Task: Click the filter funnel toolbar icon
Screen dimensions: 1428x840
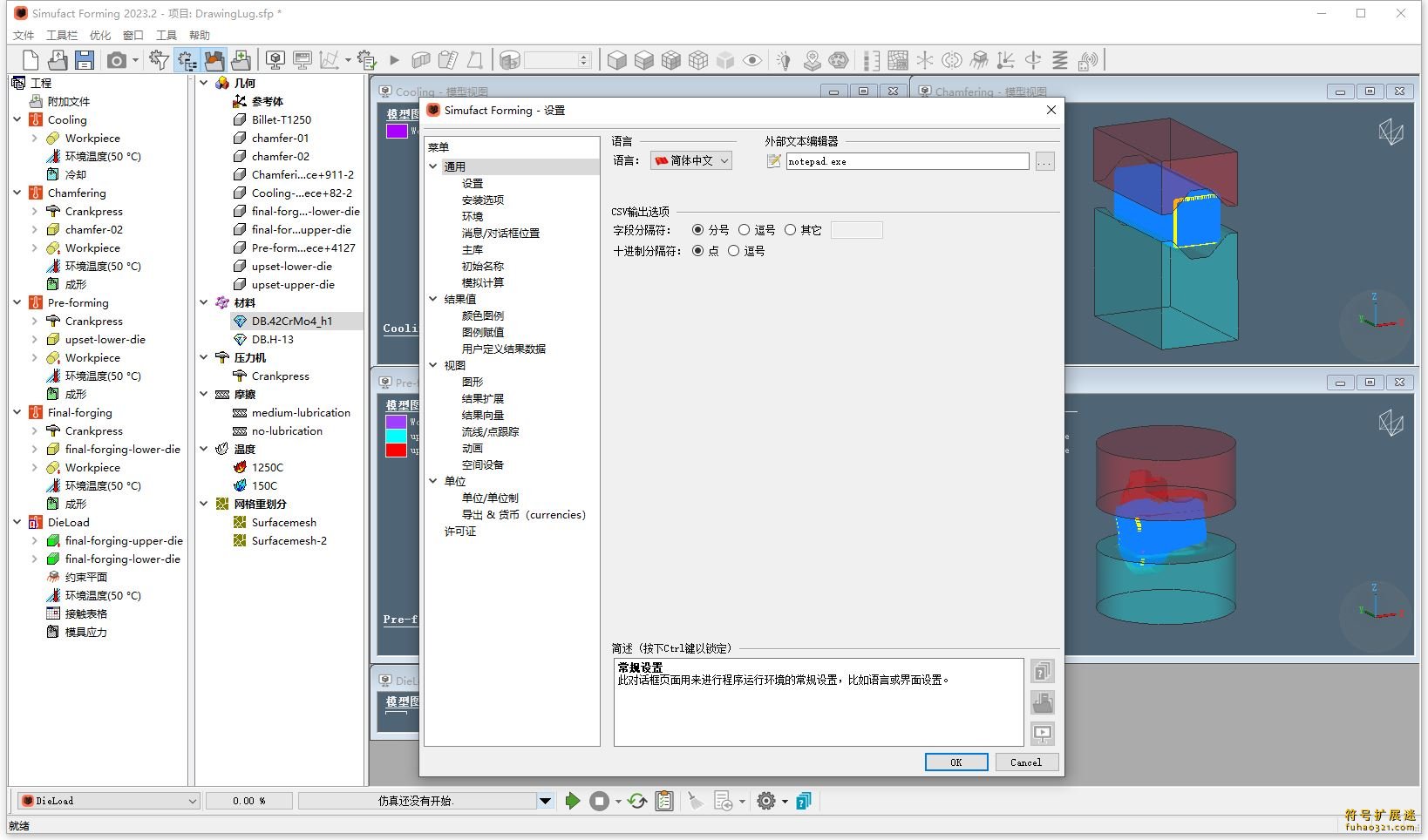Action: 159,60
